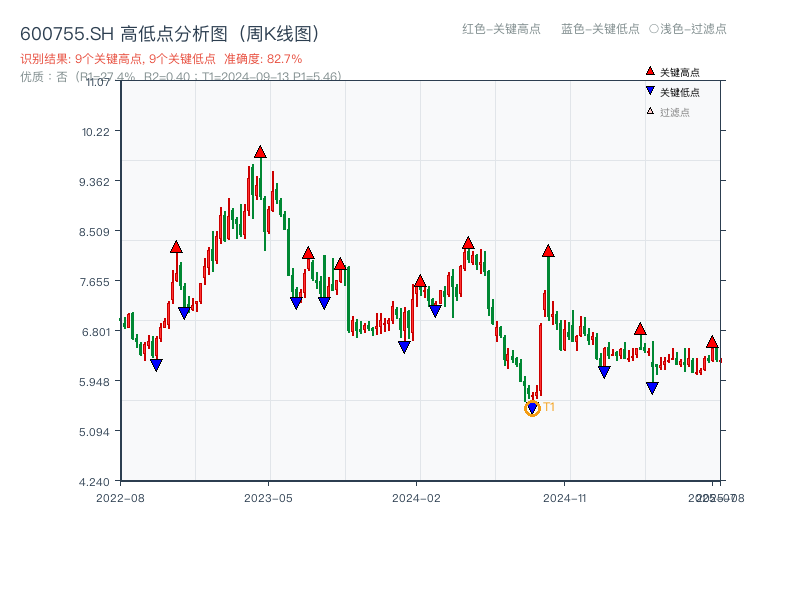Screen dimensions: 800x600
Task: Click the orange T1 marker on the chart
Action: [x=533, y=406]
